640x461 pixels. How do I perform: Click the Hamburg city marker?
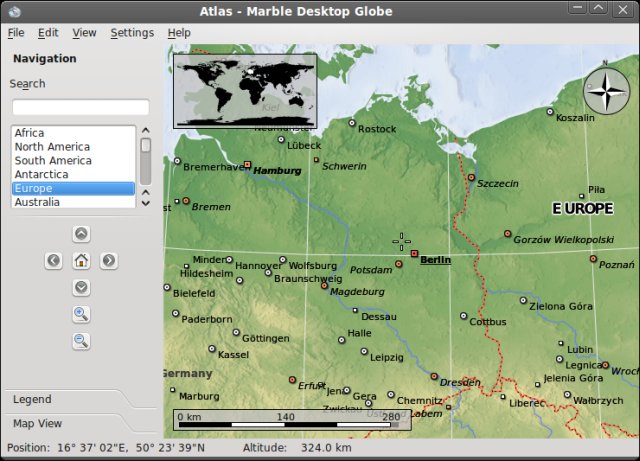(x=247, y=165)
